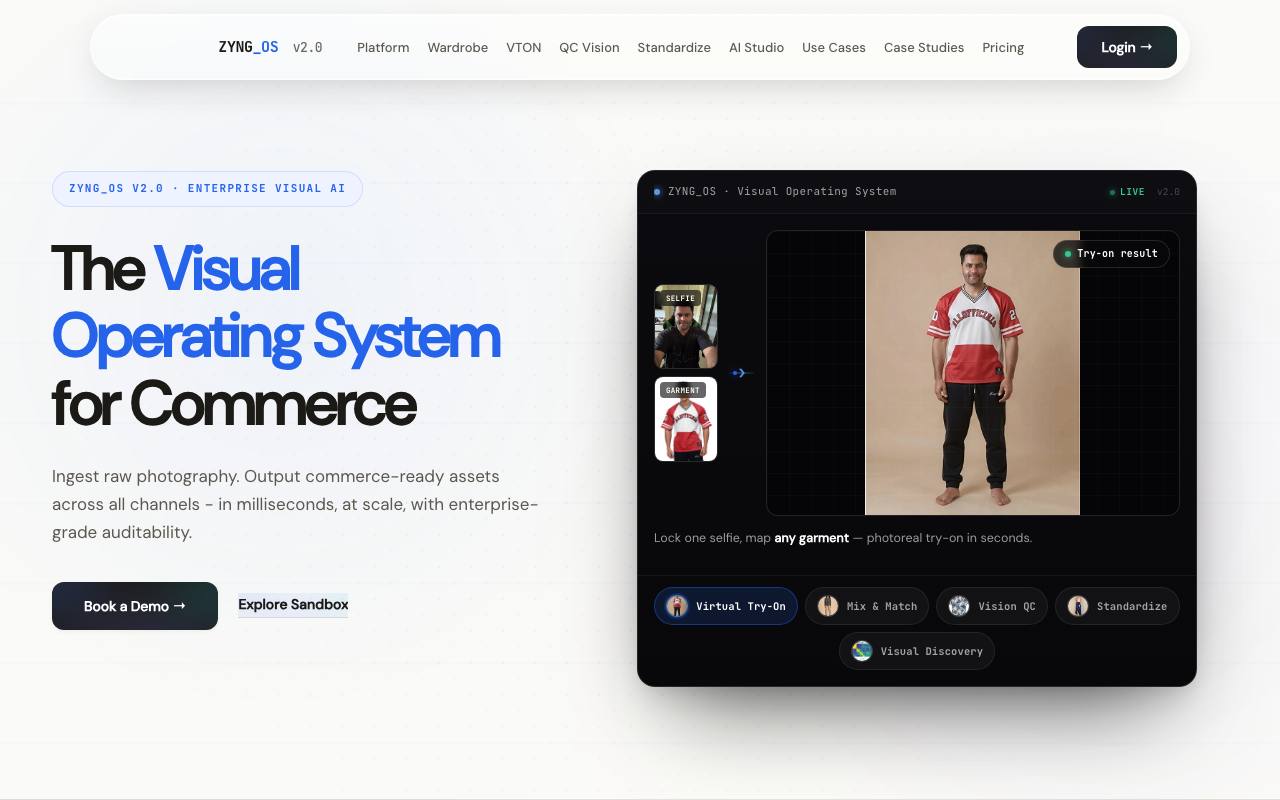
Task: Click the Try-on result badge
Action: click(1111, 254)
